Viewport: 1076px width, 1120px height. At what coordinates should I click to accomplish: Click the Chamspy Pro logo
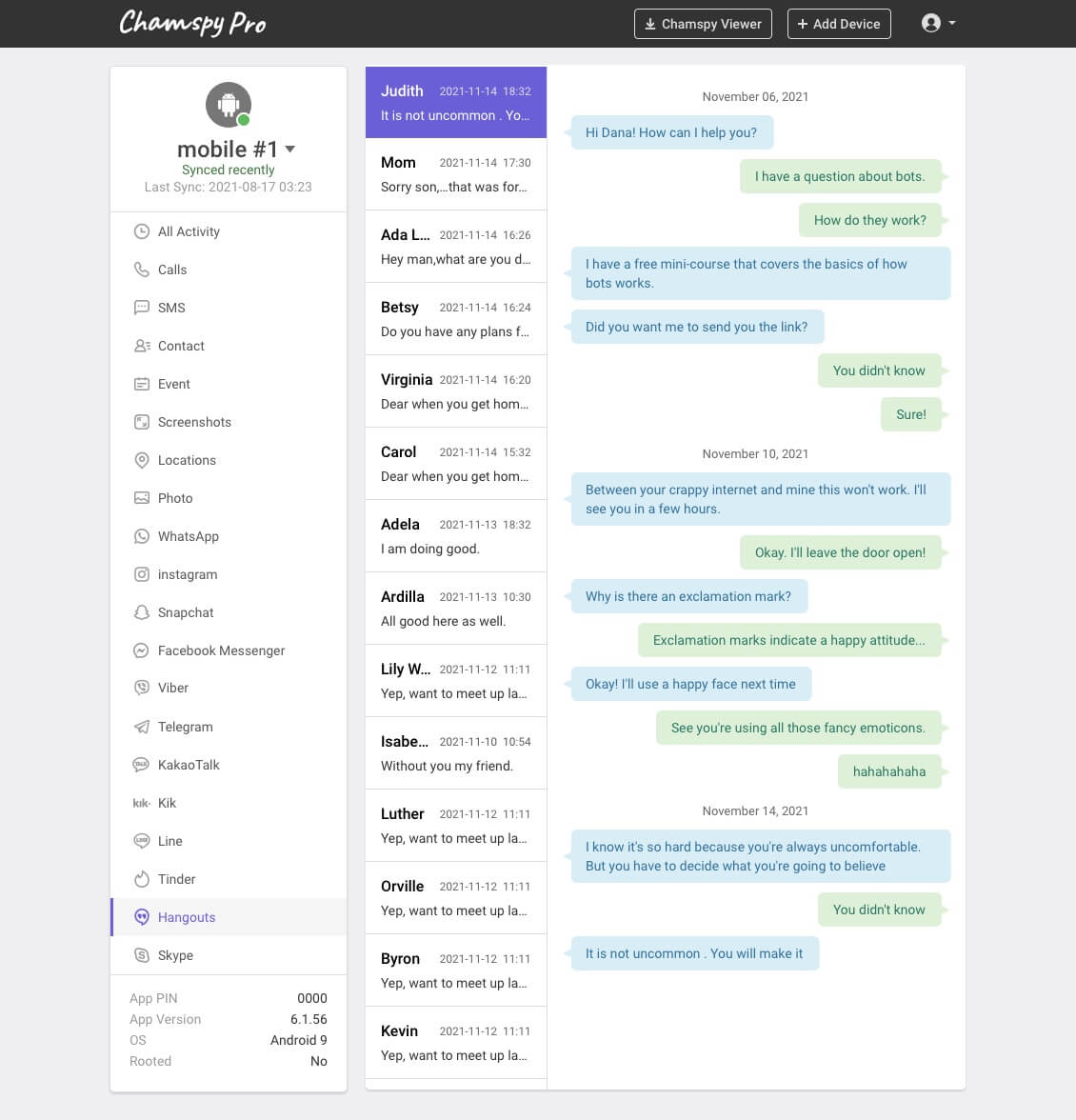click(x=192, y=23)
